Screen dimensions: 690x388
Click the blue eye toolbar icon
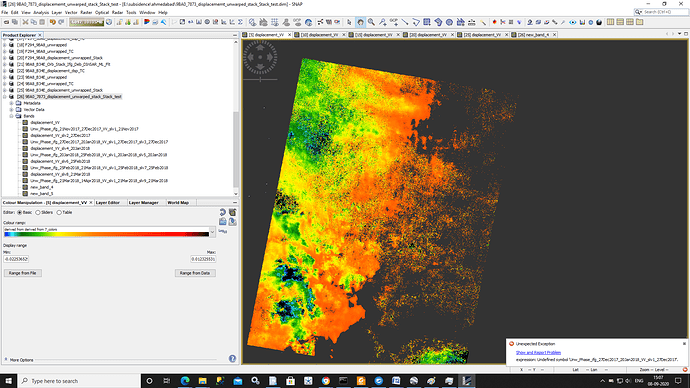pyautogui.click(x=573, y=22)
